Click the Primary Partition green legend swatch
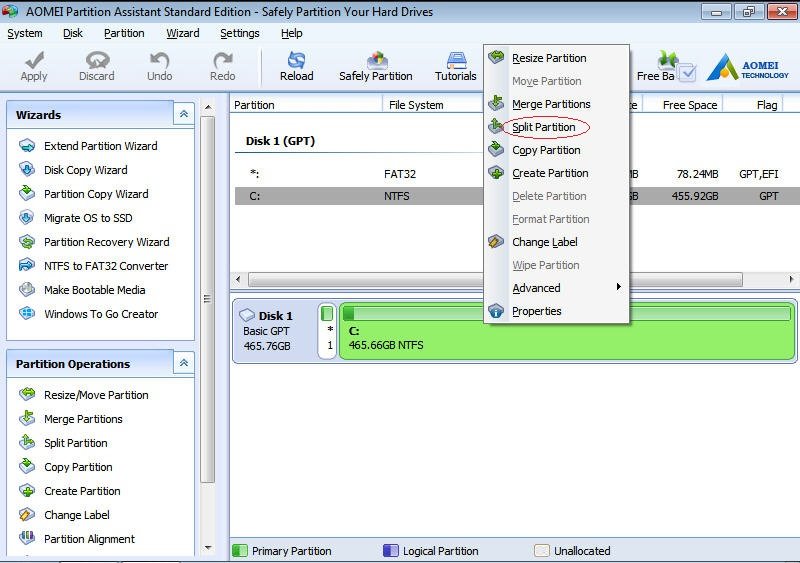Screen dimensions: 800x563 coord(239,550)
